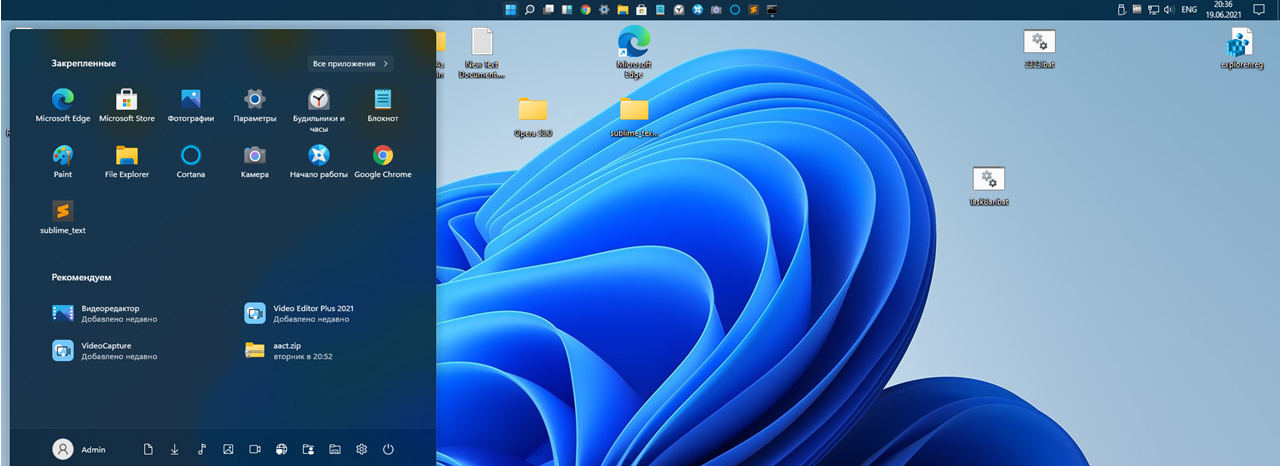The image size is (1280, 466).
Task: Open Music folder from Start footer
Action: pyautogui.click(x=201, y=450)
